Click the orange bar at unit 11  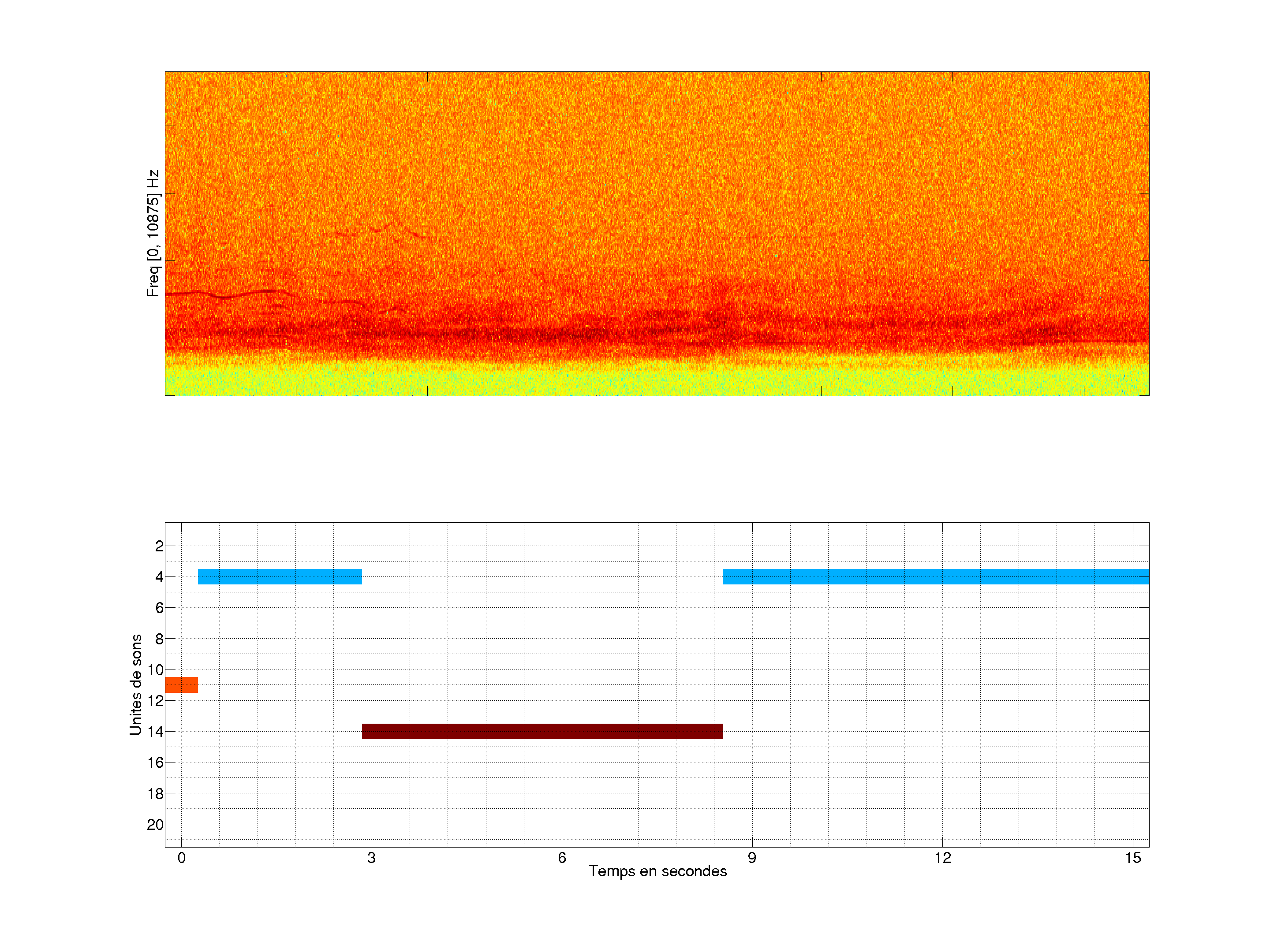pyautogui.click(x=181, y=684)
